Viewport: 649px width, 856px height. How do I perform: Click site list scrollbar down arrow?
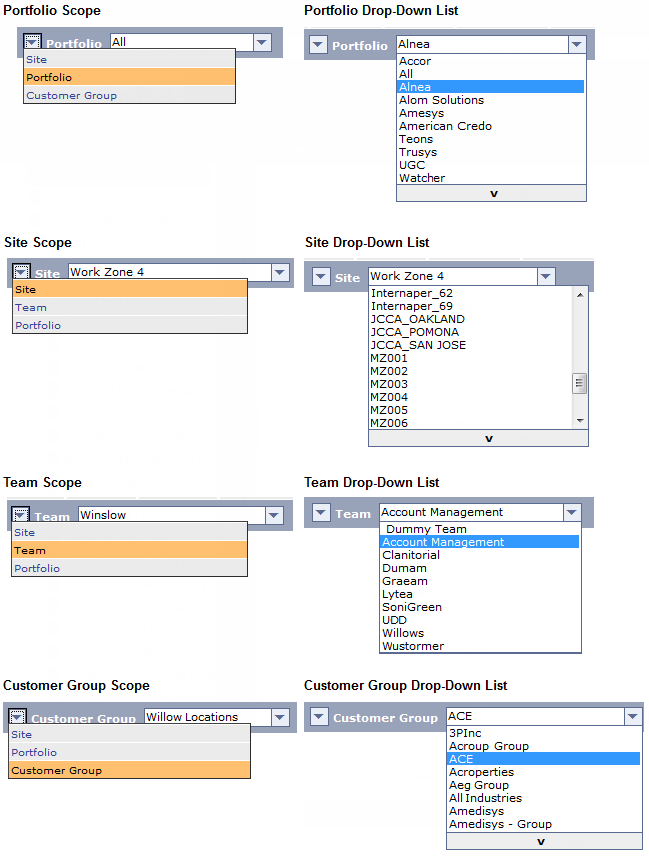pos(580,421)
